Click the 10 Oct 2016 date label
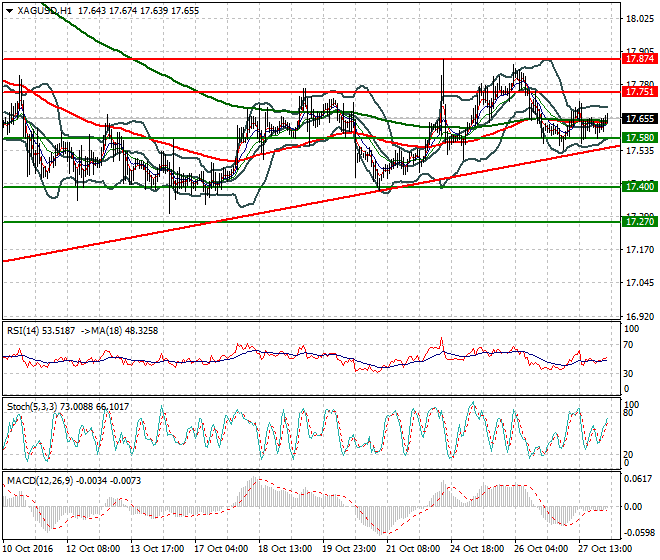Screen dimensions: 660x560 [28, 549]
